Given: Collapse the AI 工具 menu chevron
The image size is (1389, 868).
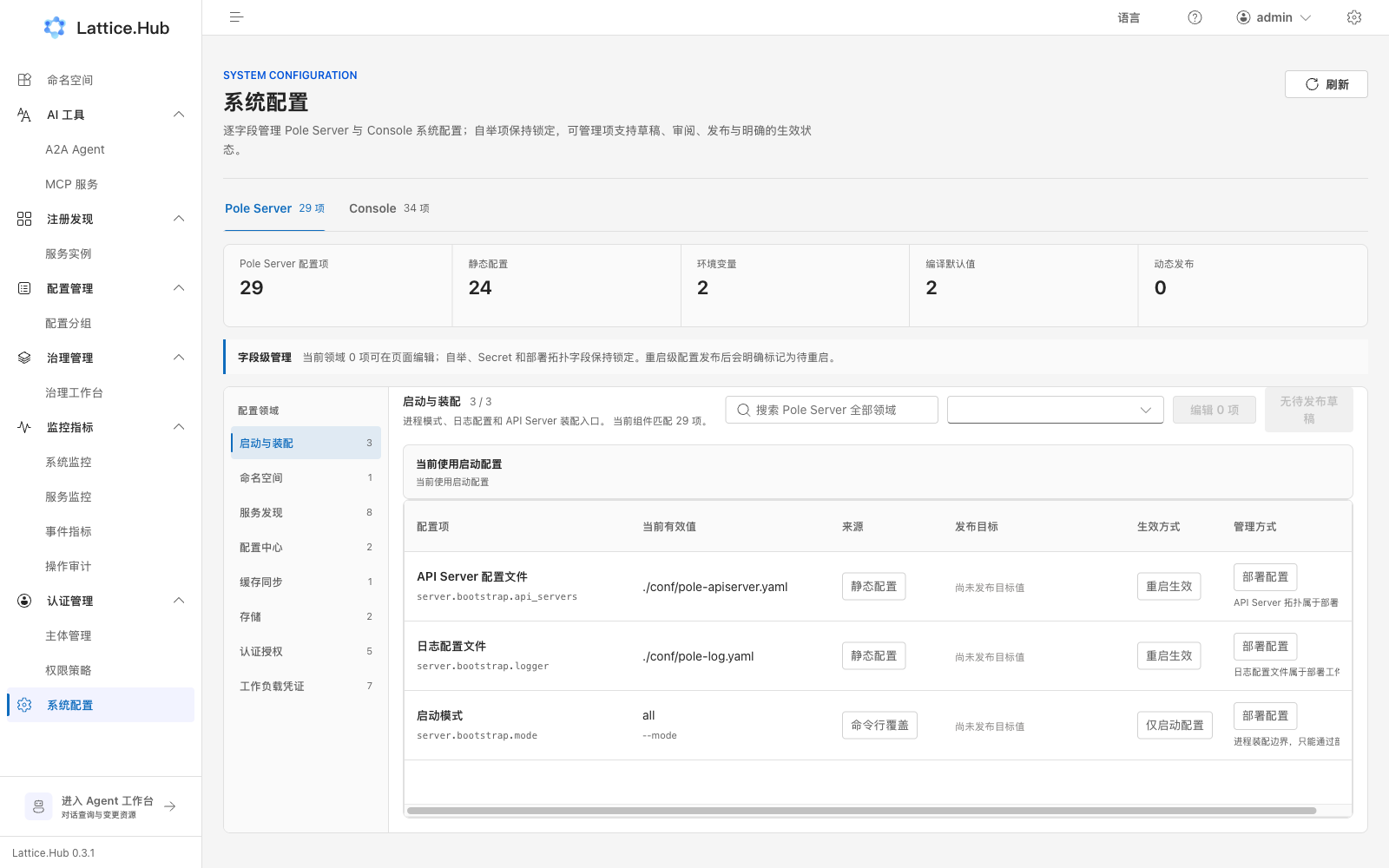Looking at the screenshot, I should tap(179, 115).
